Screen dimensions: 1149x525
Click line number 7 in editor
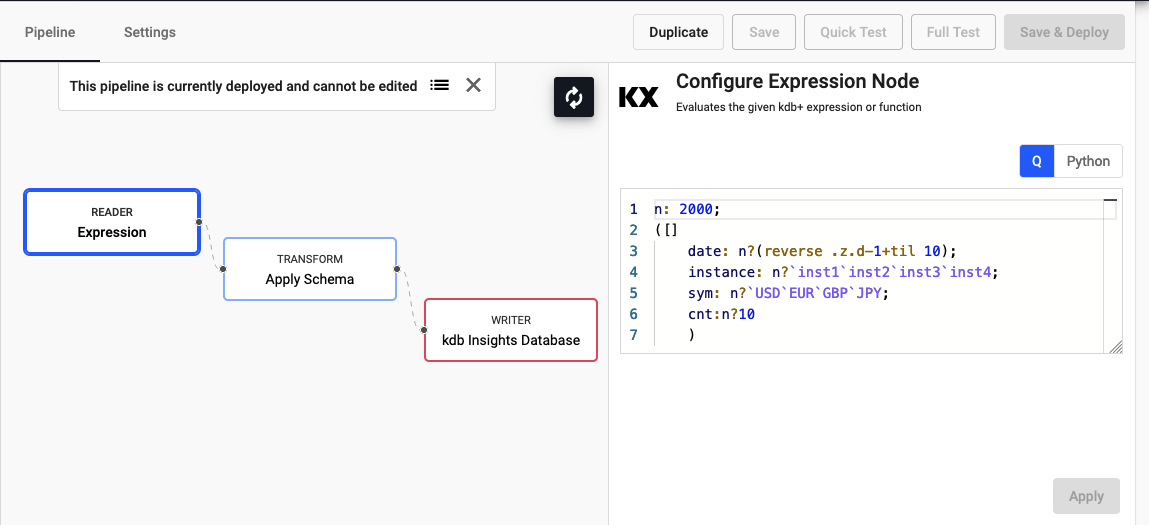click(634, 335)
